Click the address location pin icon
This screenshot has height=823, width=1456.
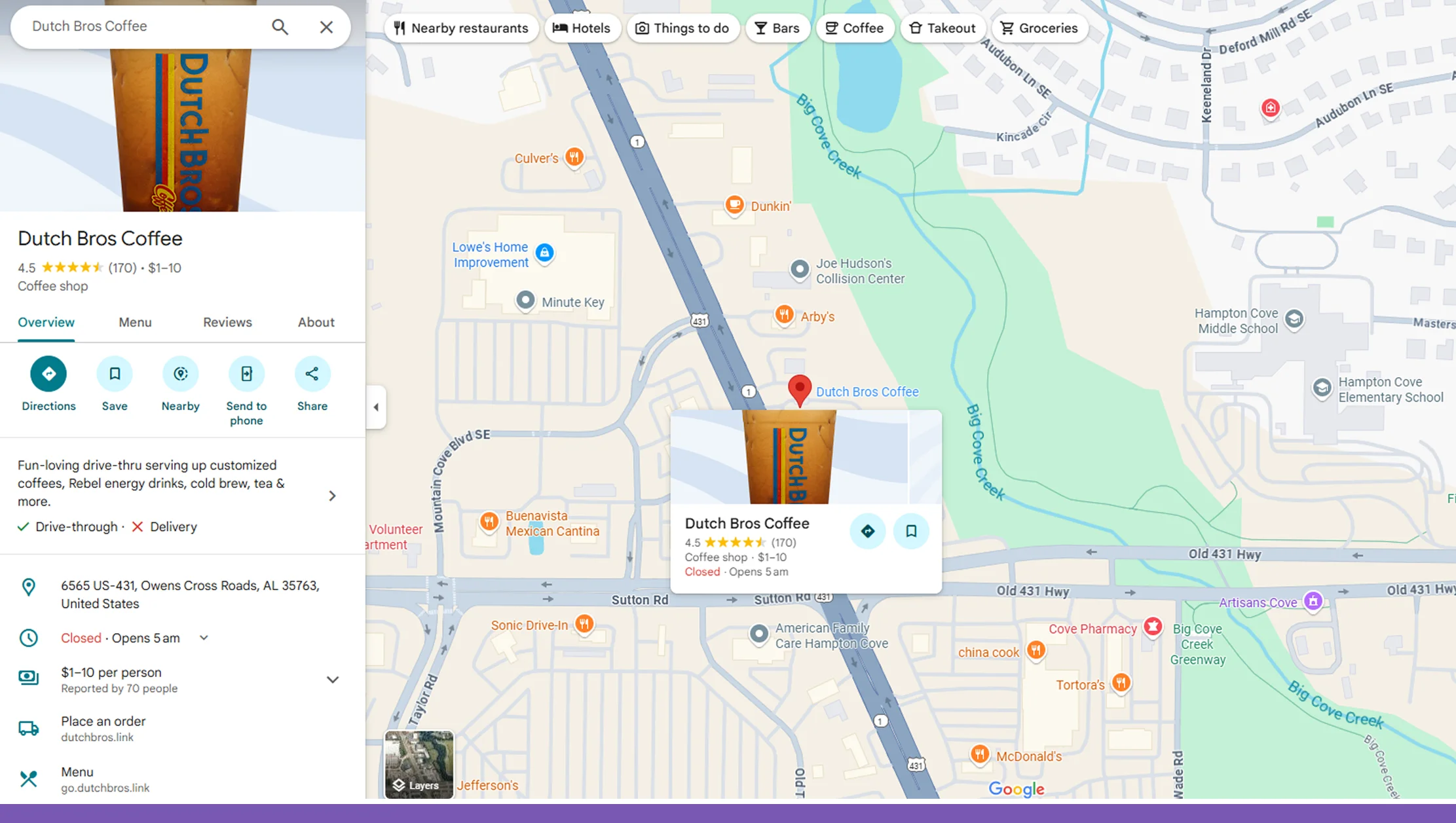tap(28, 587)
